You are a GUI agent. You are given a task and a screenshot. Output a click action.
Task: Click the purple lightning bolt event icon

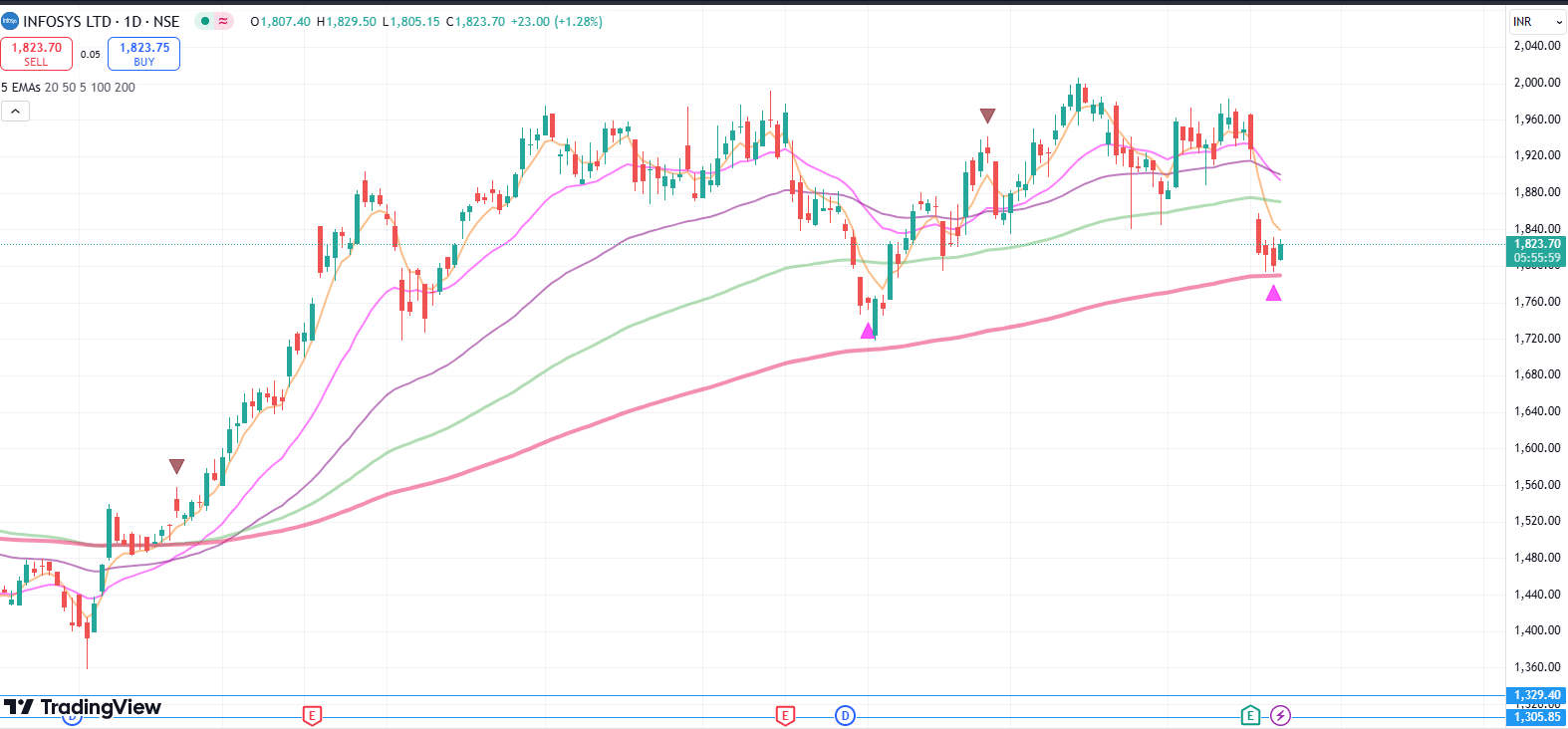pyautogui.click(x=1281, y=715)
